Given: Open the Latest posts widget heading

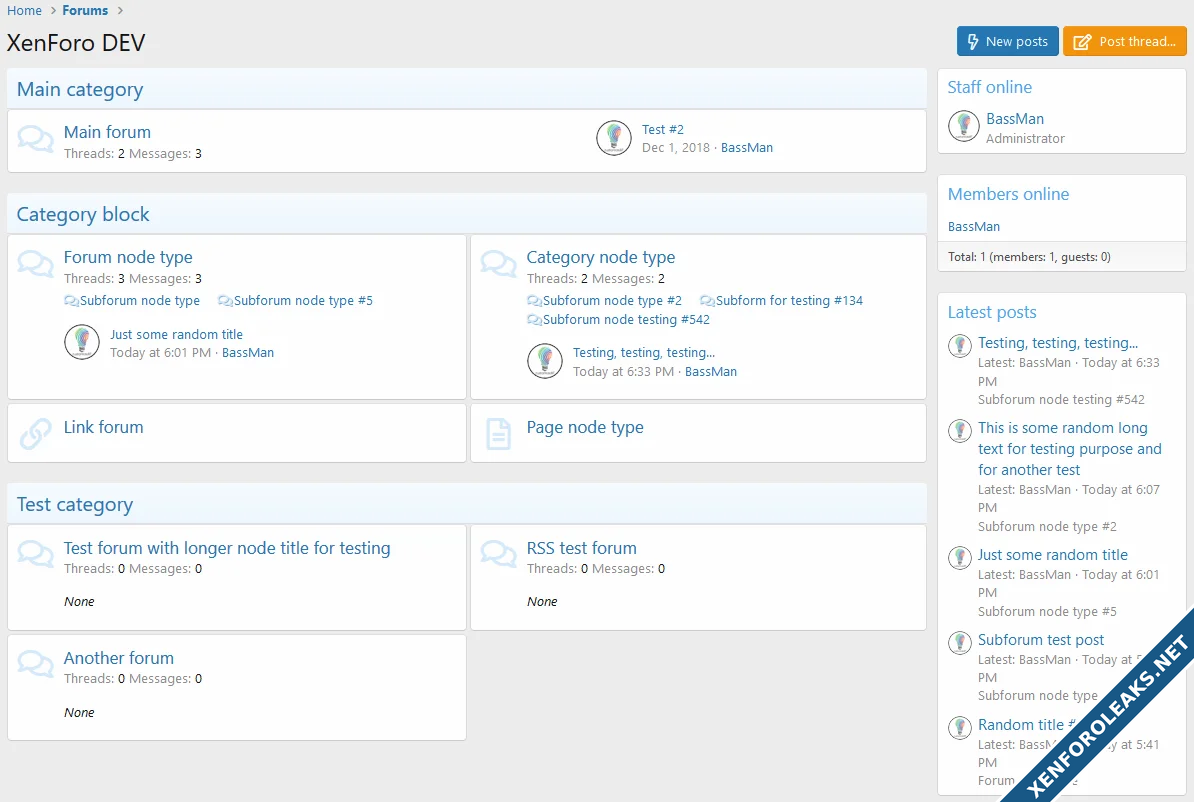Looking at the screenshot, I should pyautogui.click(x=992, y=312).
